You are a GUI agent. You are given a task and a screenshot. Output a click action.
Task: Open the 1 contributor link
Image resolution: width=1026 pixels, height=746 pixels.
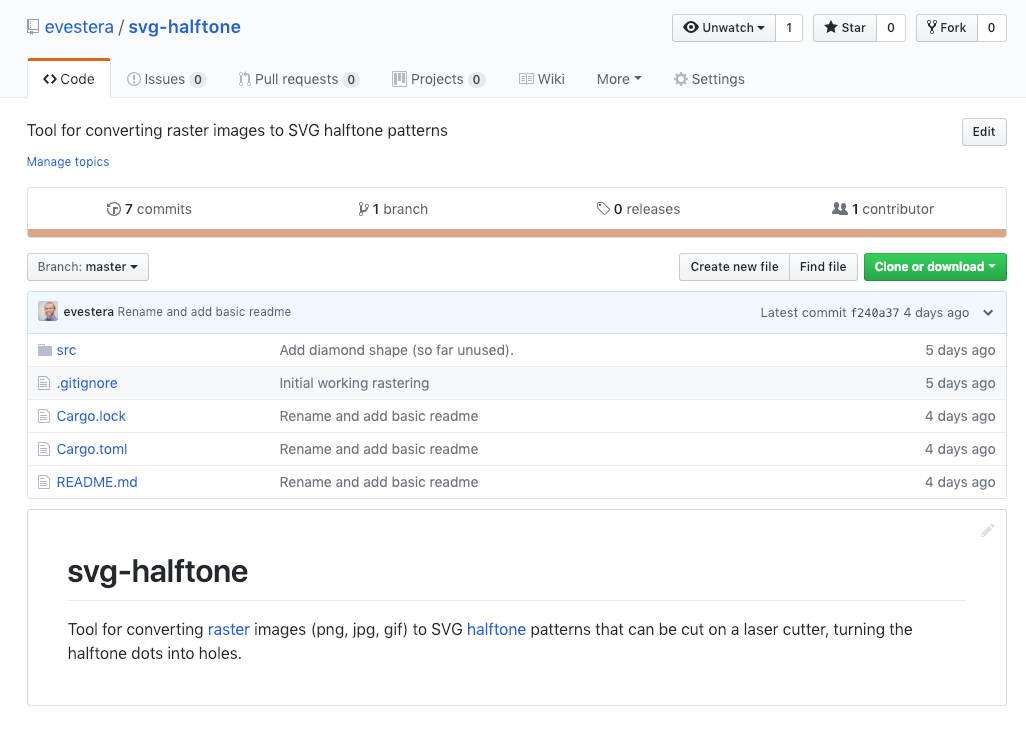click(883, 209)
